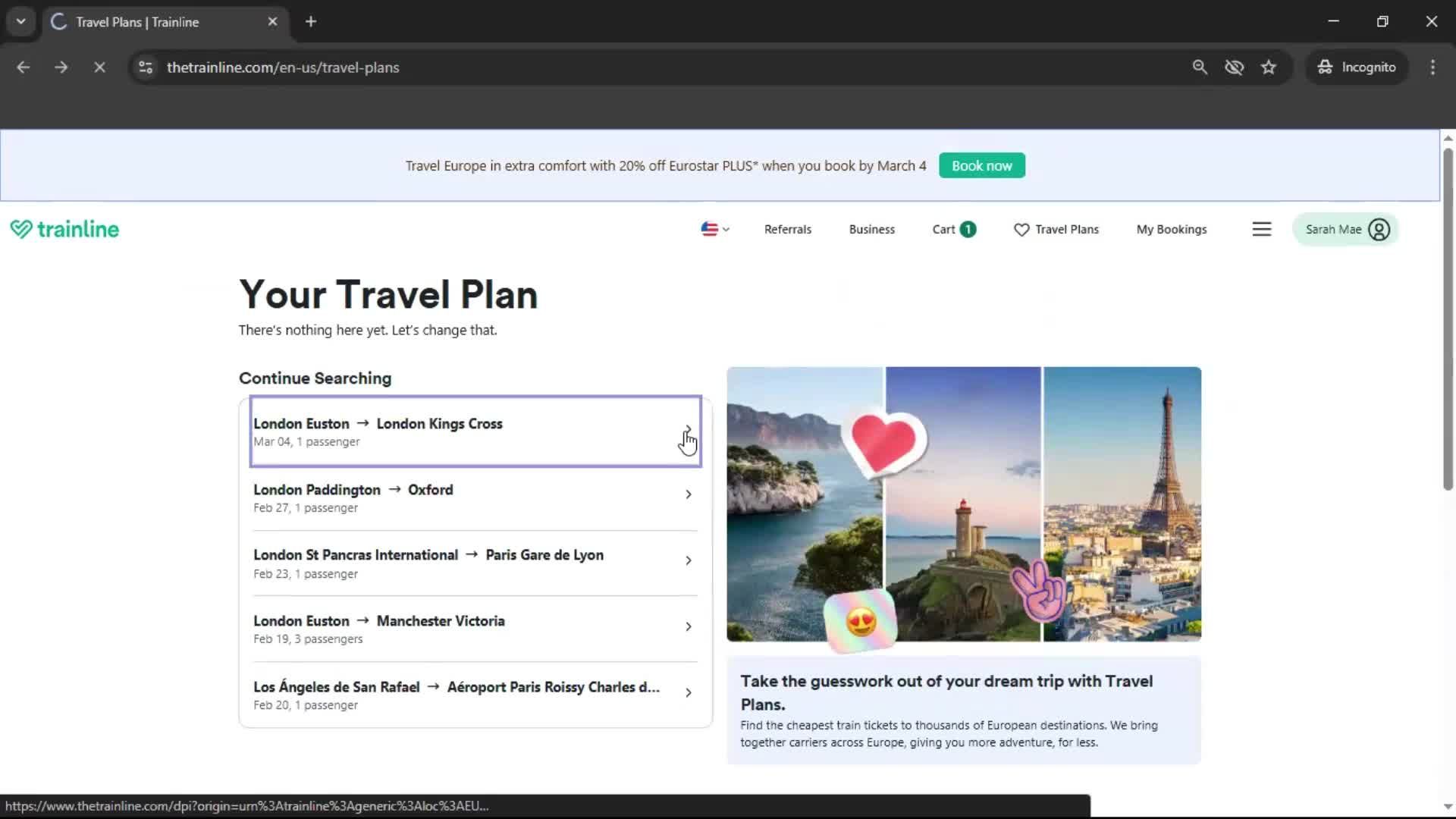Open the shopping cart
The height and width of the screenshot is (819, 1456).
pos(952,229)
